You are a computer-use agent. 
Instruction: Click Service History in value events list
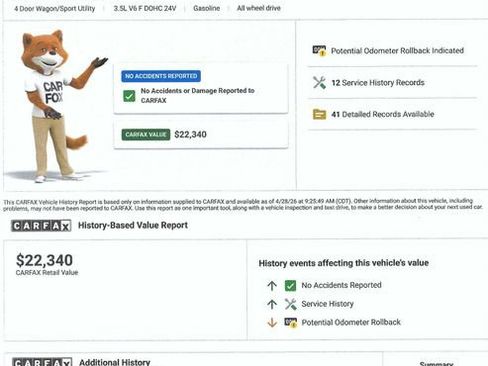point(327,304)
